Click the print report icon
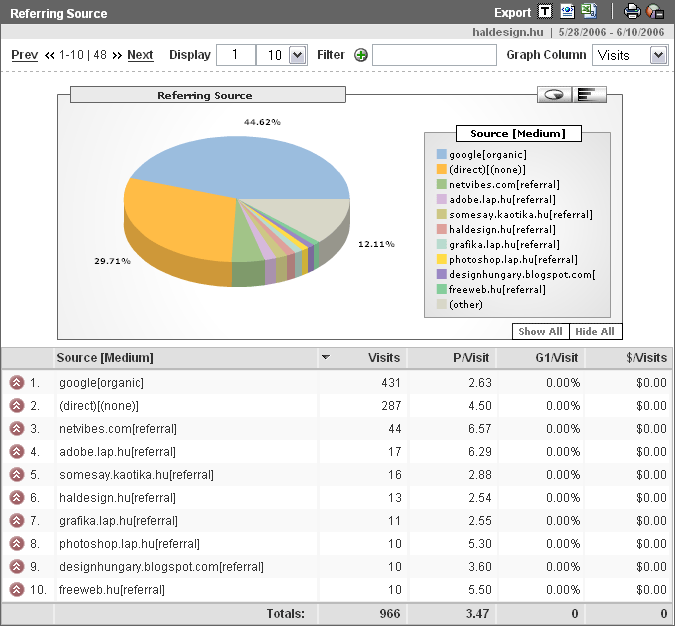The width and height of the screenshot is (675, 626). (632, 12)
